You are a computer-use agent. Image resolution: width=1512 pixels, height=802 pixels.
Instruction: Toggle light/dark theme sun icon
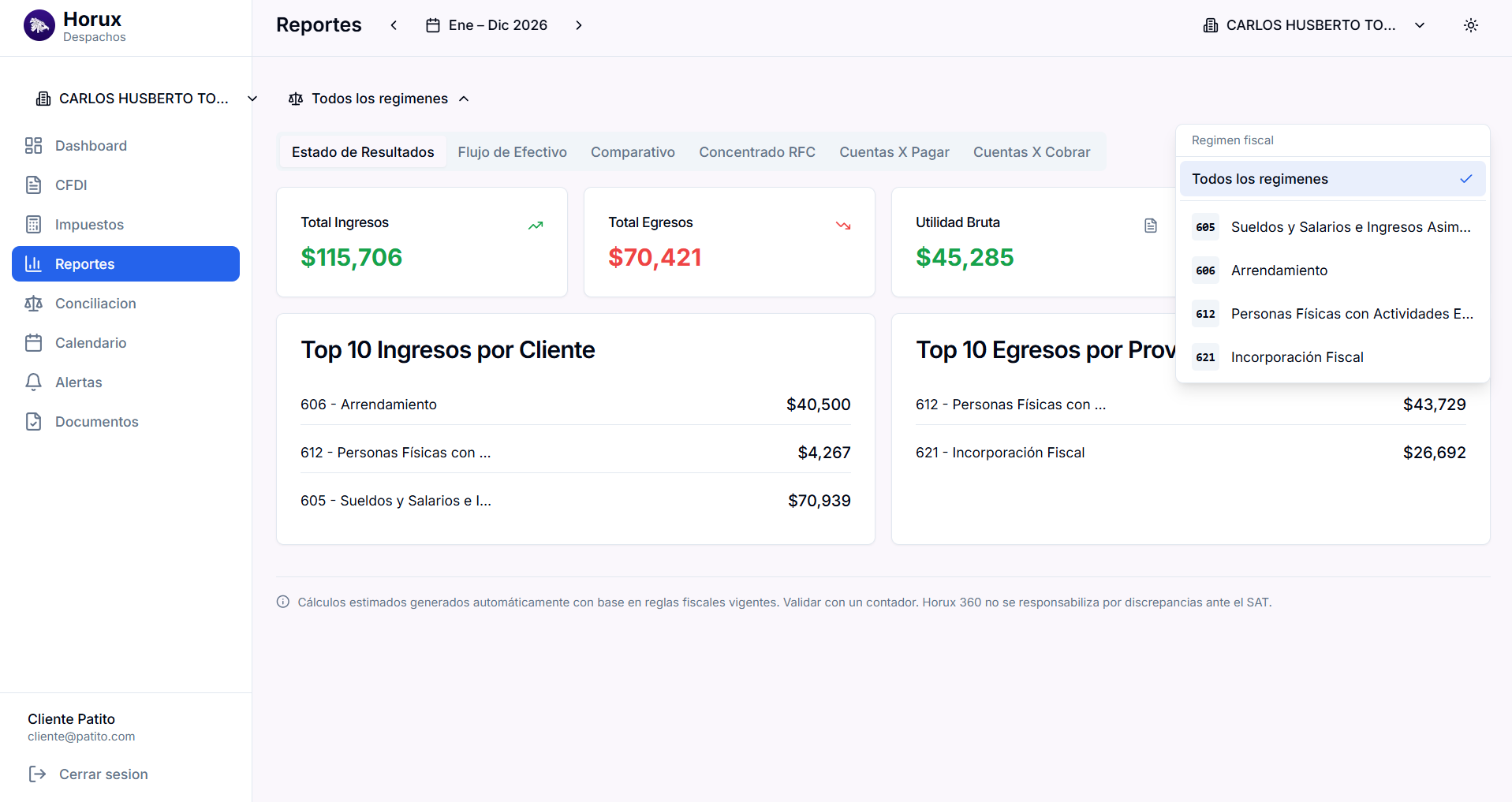(1470, 25)
